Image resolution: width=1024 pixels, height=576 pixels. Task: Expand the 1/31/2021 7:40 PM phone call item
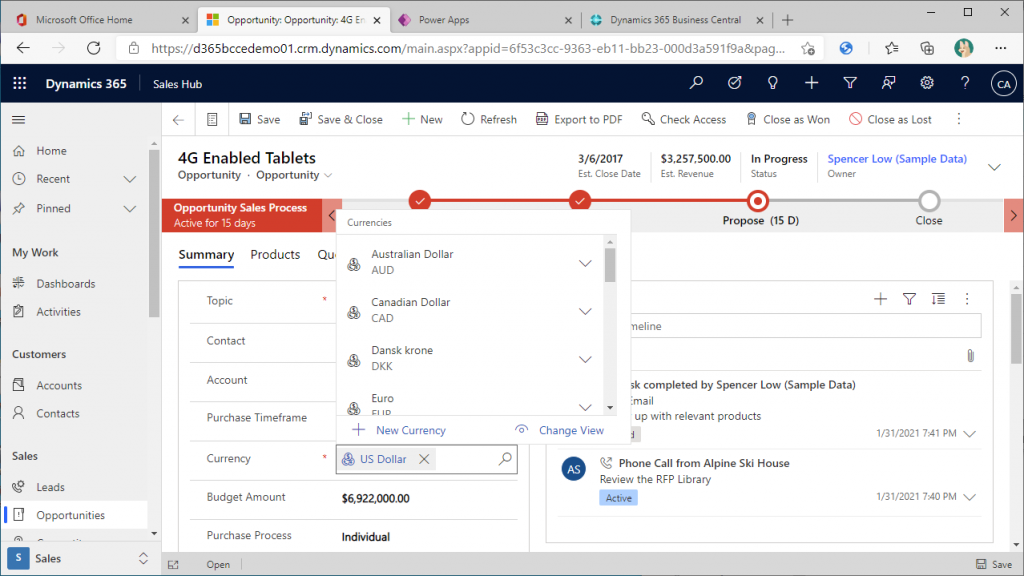[x=970, y=497]
